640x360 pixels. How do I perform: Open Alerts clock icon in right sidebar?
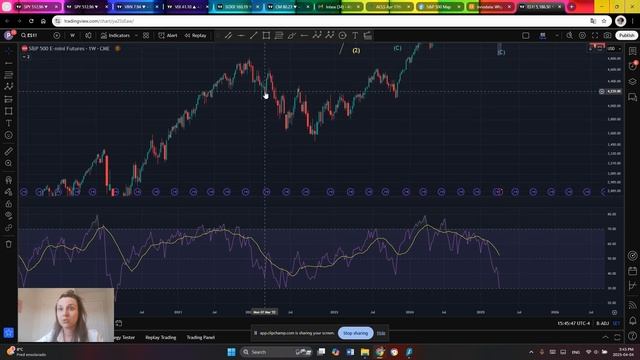click(x=632, y=66)
